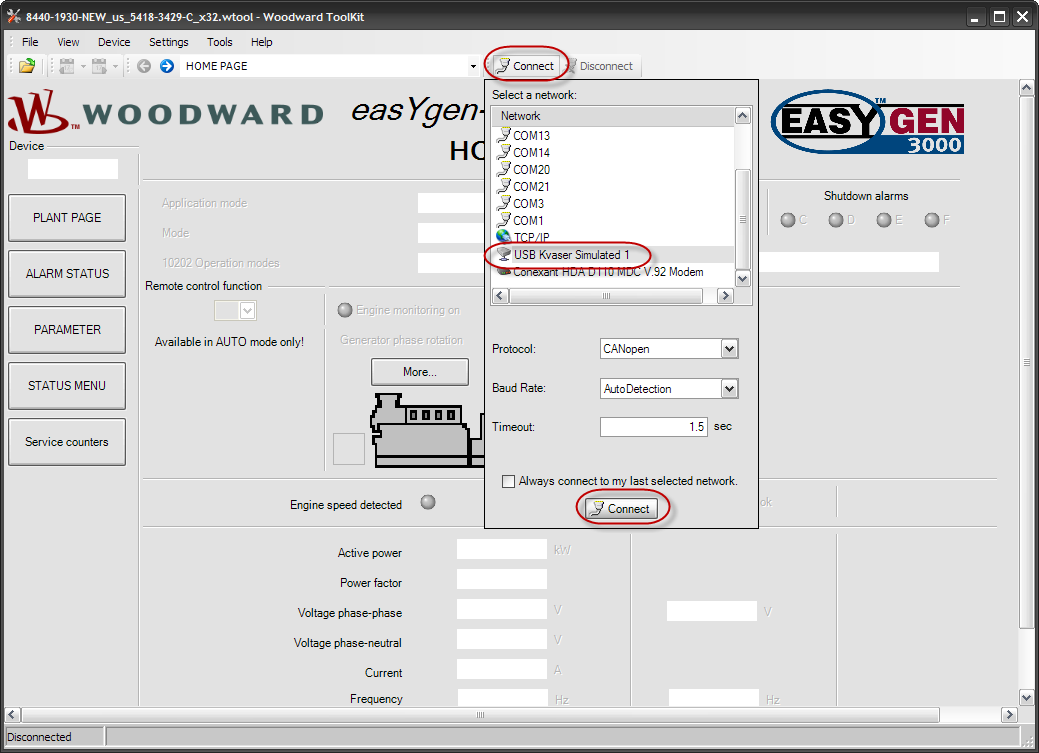This screenshot has width=1039, height=753.
Task: Click the open folder toolbar icon
Action: 27,66
